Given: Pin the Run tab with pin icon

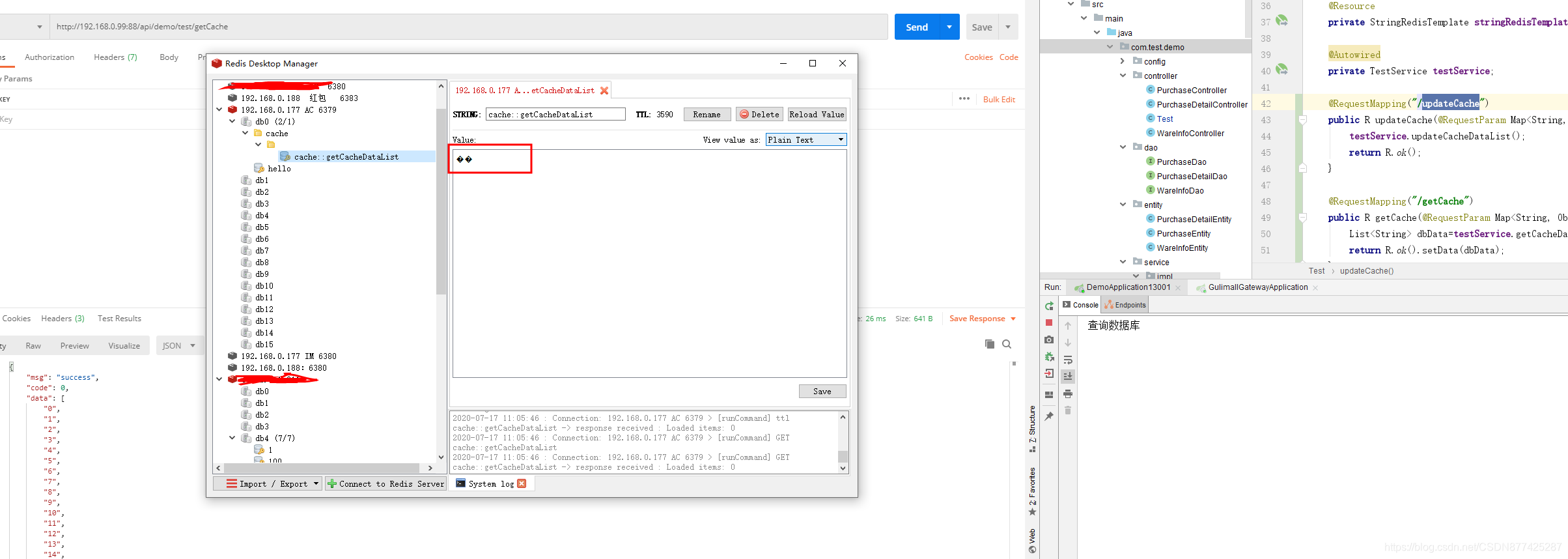Looking at the screenshot, I should [1049, 416].
